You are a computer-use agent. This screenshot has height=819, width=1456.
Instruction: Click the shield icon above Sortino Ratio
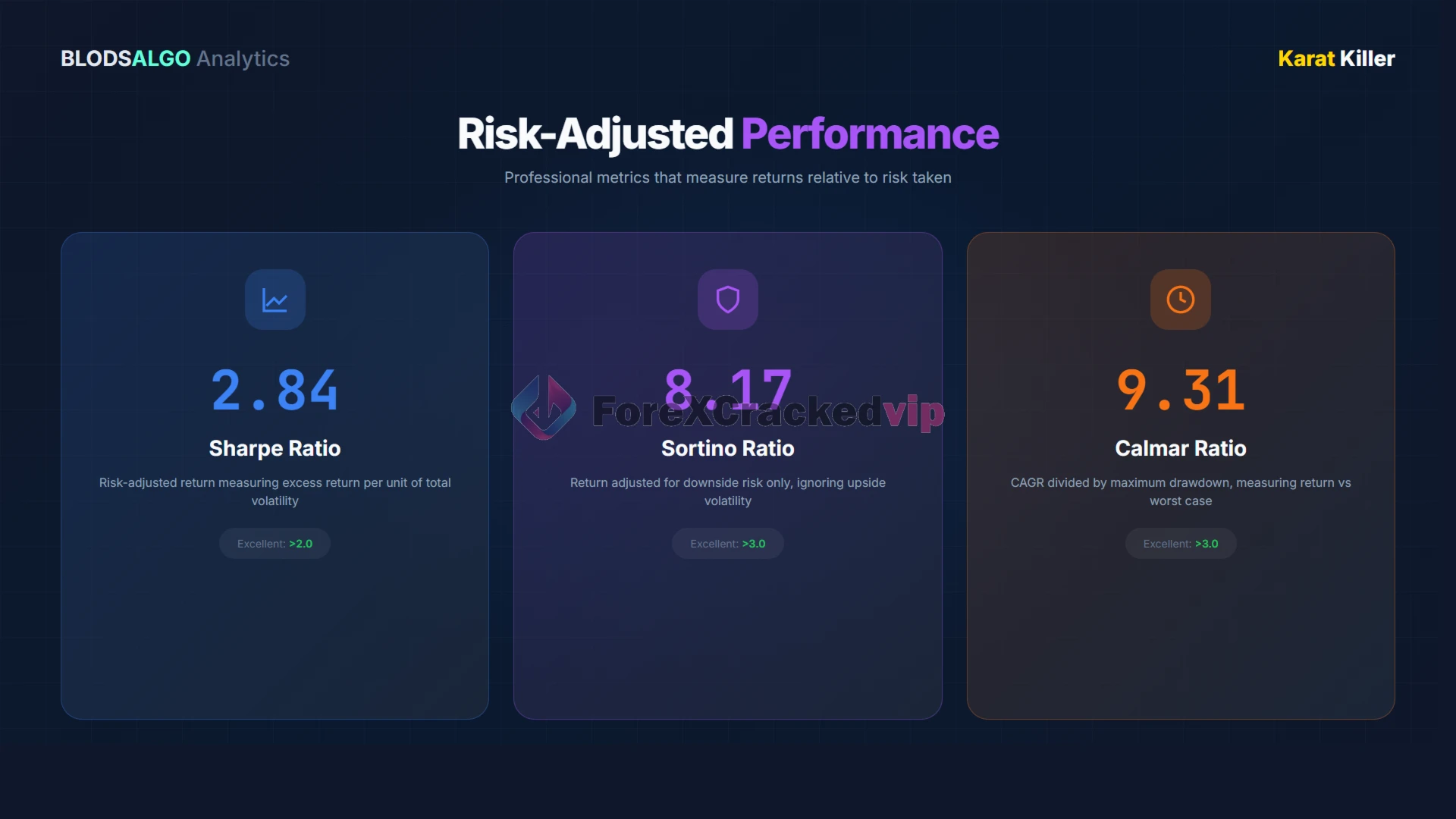pyautogui.click(x=727, y=299)
